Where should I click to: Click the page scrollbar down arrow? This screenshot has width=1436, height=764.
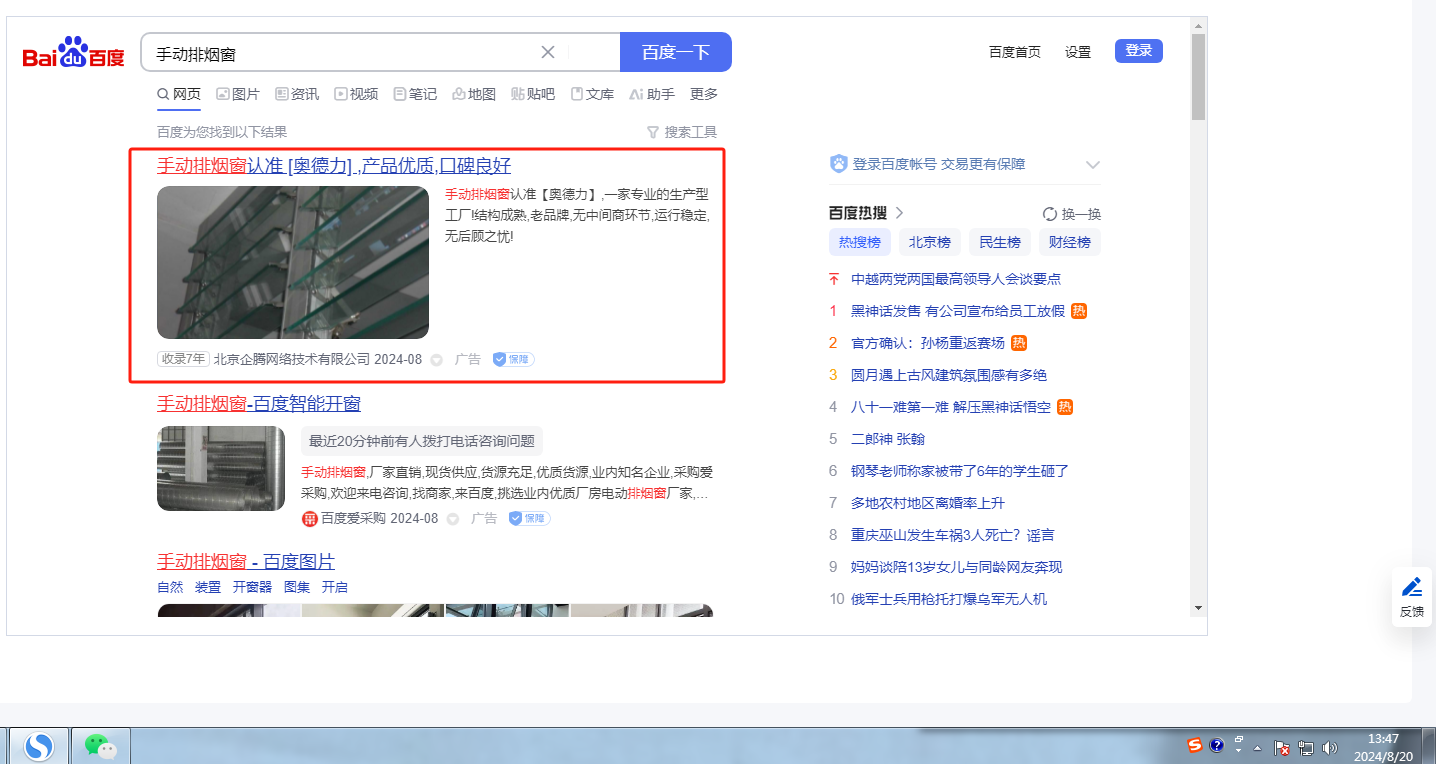point(1198,607)
